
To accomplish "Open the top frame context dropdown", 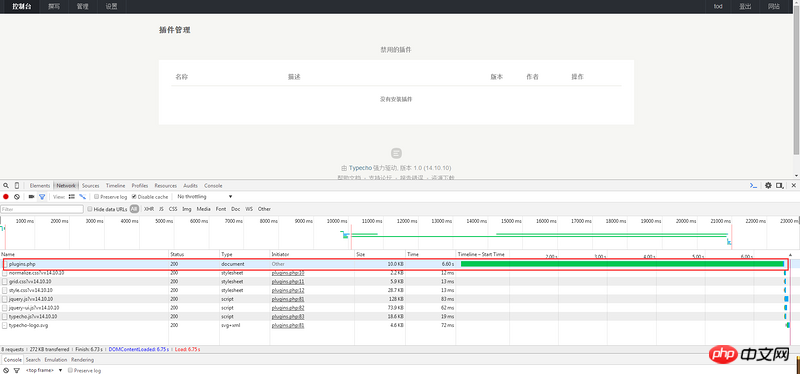I will [x=43, y=370].
